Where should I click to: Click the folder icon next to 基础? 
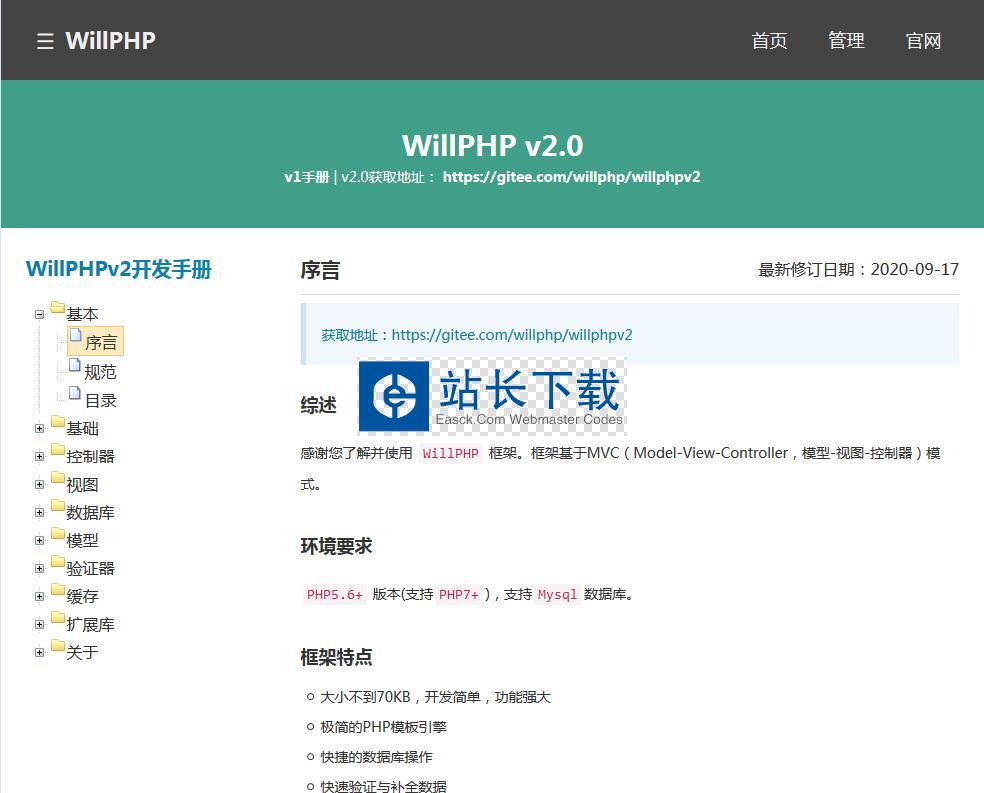coord(58,421)
